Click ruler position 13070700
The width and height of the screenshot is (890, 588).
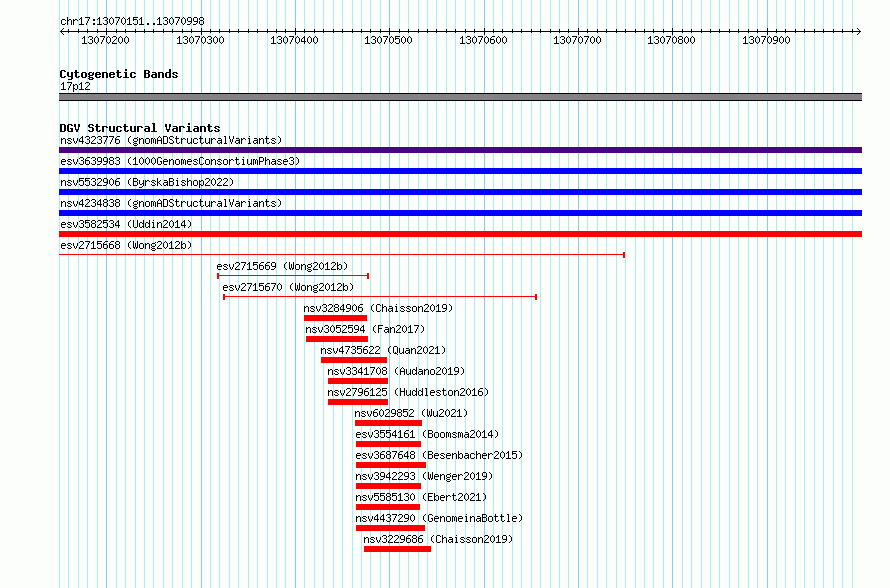click(577, 40)
